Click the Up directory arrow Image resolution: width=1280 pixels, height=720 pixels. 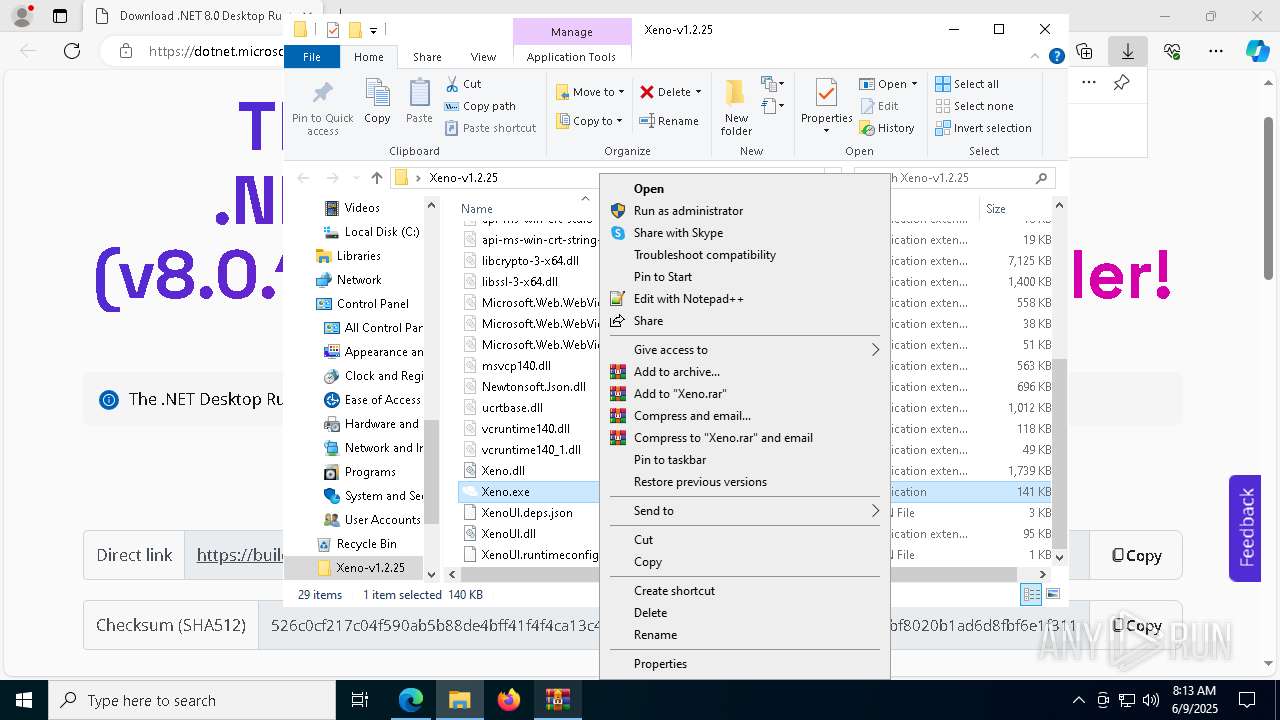coord(376,178)
